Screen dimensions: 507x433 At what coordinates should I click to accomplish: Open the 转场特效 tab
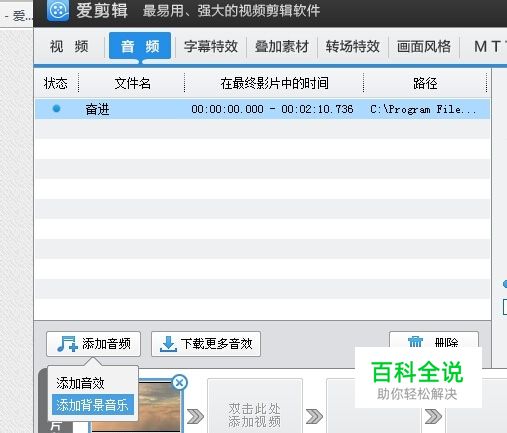[353, 46]
